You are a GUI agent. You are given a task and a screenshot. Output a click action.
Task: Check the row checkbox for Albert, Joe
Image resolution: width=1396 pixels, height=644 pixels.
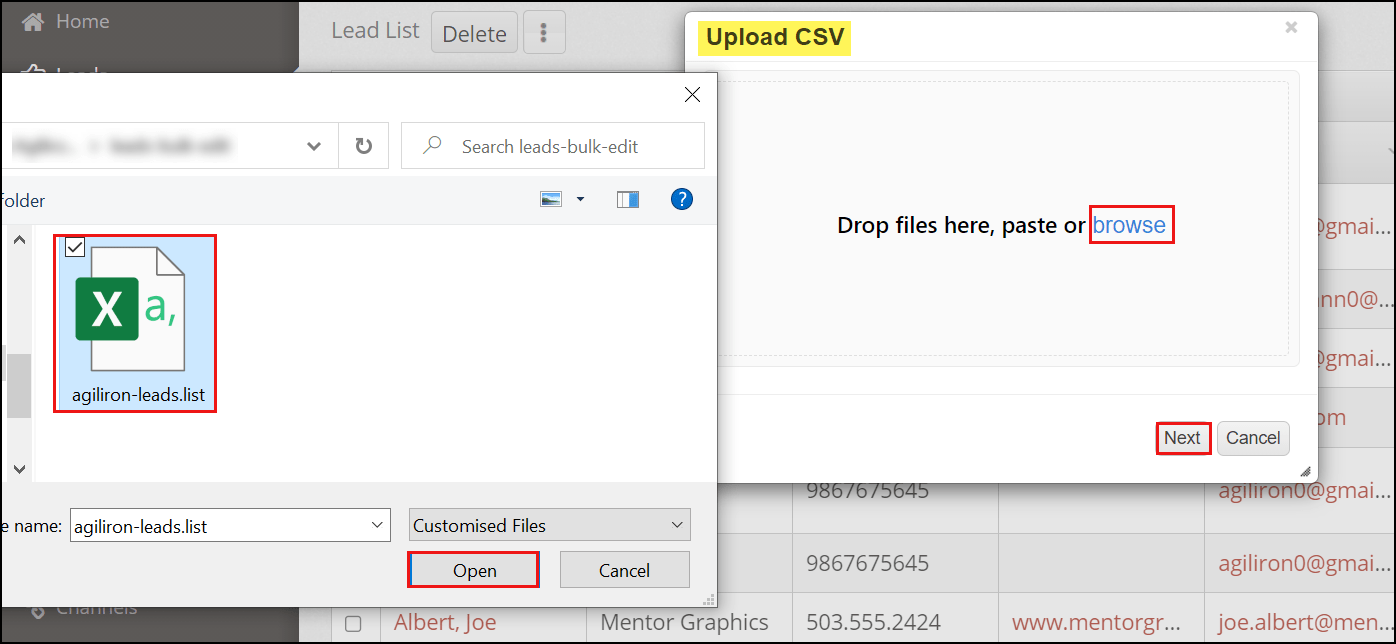(354, 622)
